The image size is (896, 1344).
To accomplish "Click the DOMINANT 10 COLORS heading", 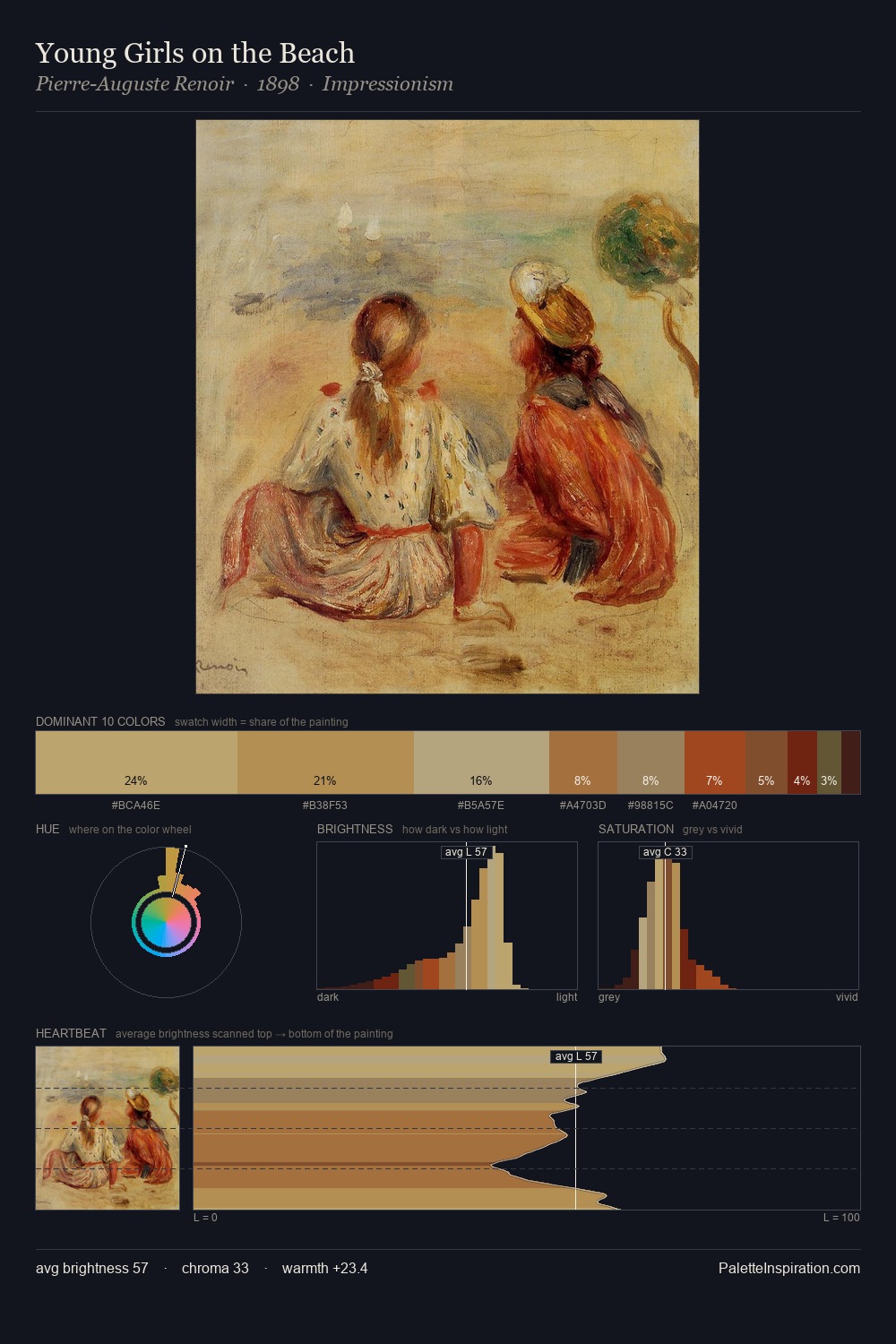I will pos(100,721).
